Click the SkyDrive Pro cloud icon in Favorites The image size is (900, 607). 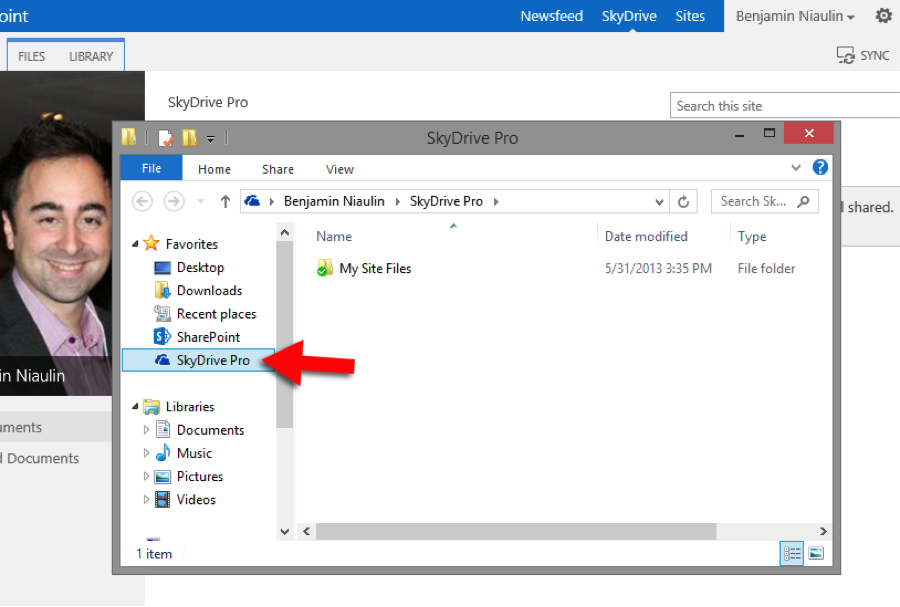(162, 360)
